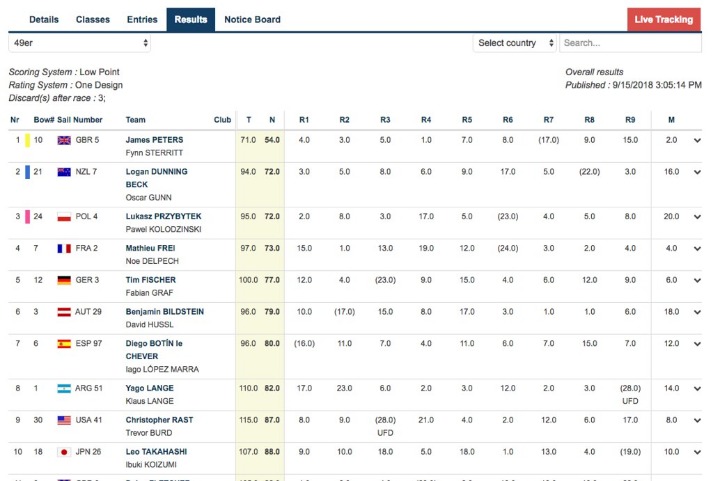The height and width of the screenshot is (481, 713).
Task: Sort by the Team column header
Action: 135,120
